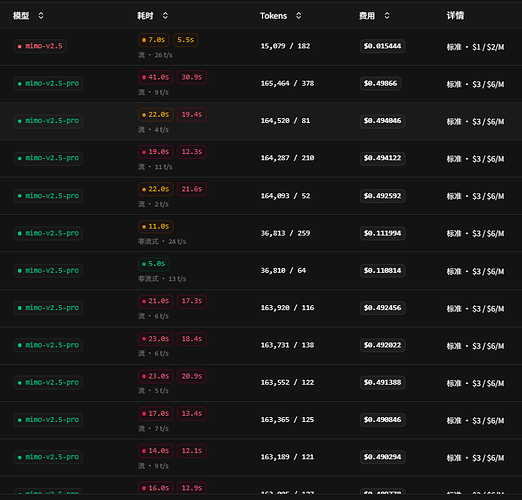This screenshot has height=500, width=522.
Task: Click the $0.490294 cost badge
Action: tap(383, 457)
